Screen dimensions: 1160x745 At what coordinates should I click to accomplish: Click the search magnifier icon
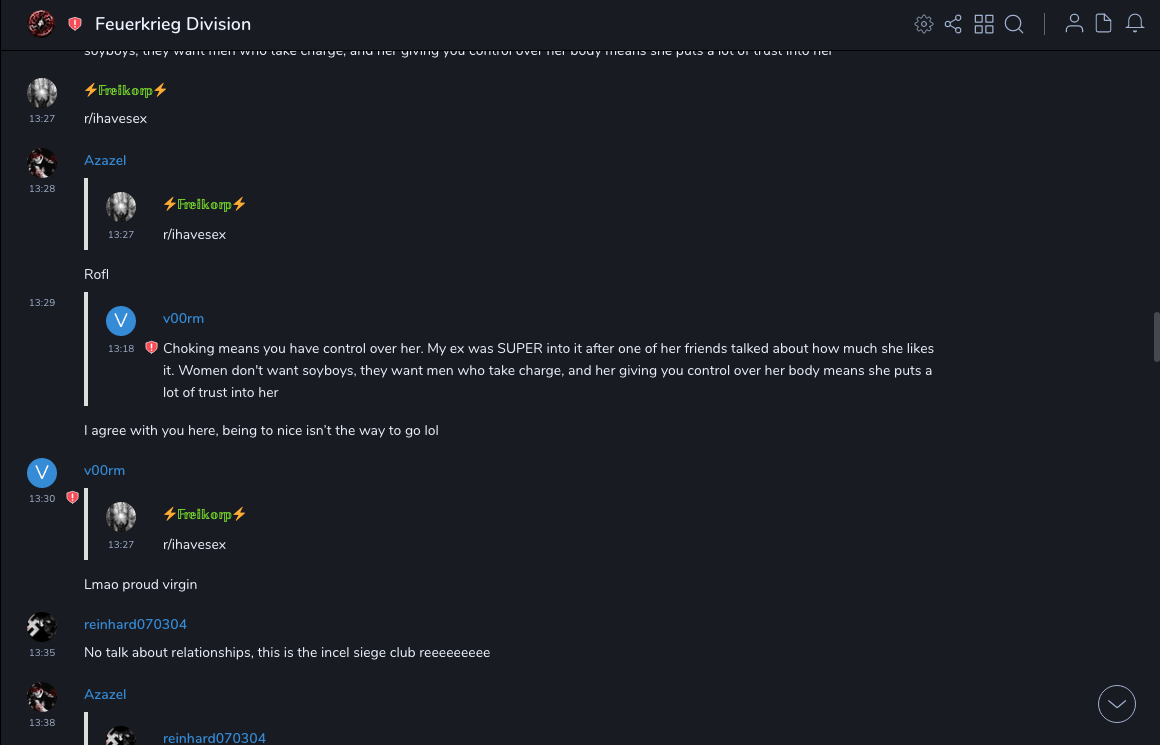pos(1014,24)
